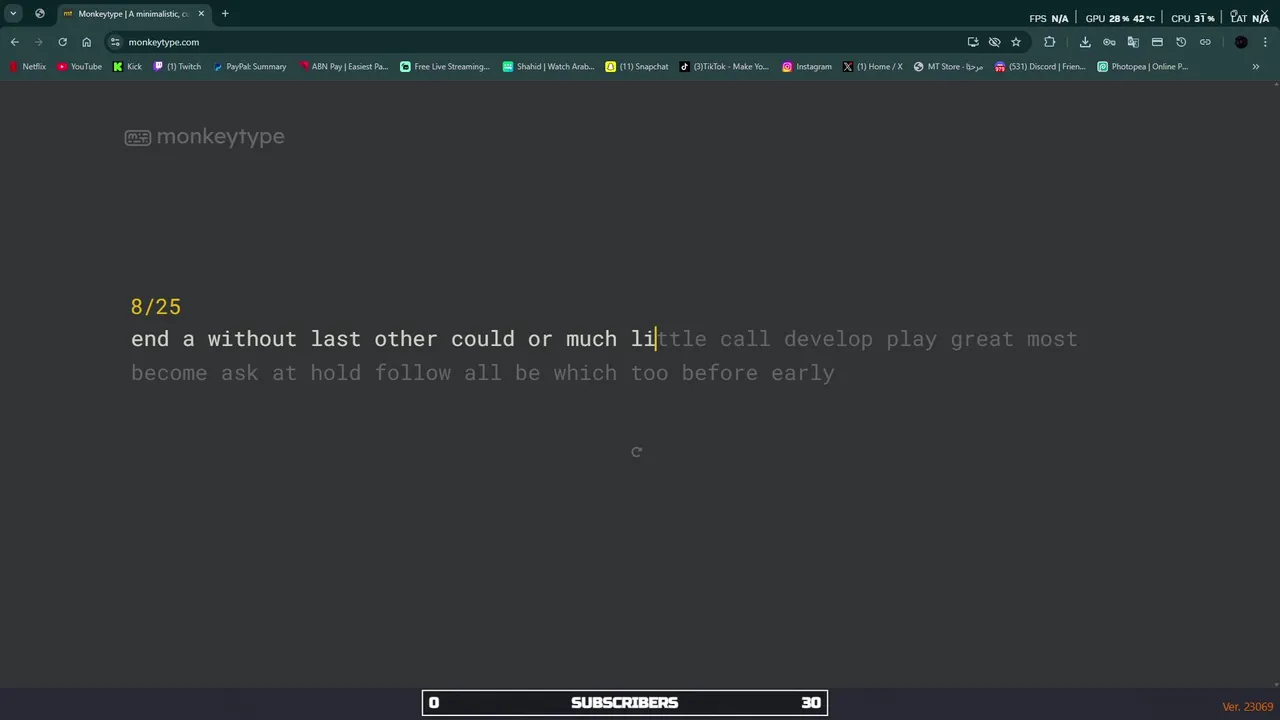Image resolution: width=1280 pixels, height=720 pixels.
Task: Open the password manager key icon
Action: (1109, 42)
